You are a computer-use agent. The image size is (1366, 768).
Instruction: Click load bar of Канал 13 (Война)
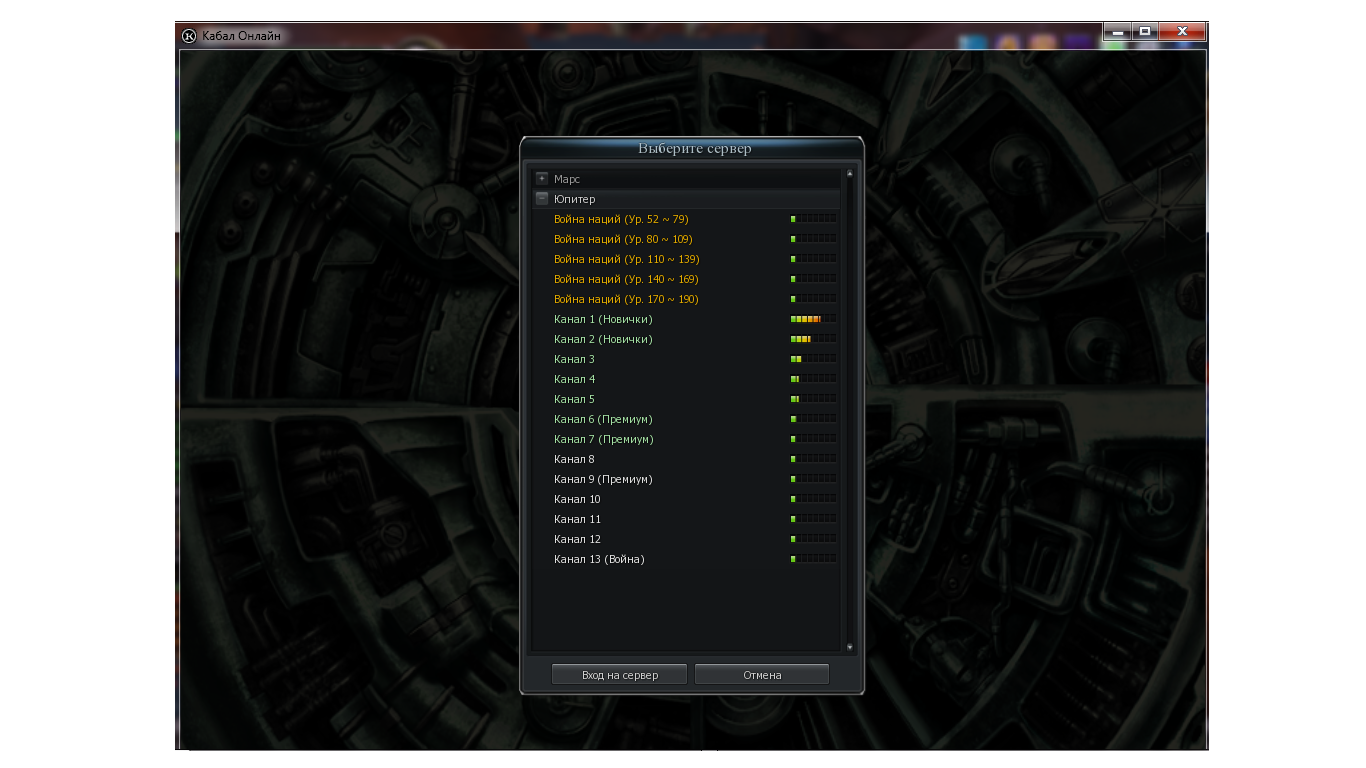tap(813, 559)
